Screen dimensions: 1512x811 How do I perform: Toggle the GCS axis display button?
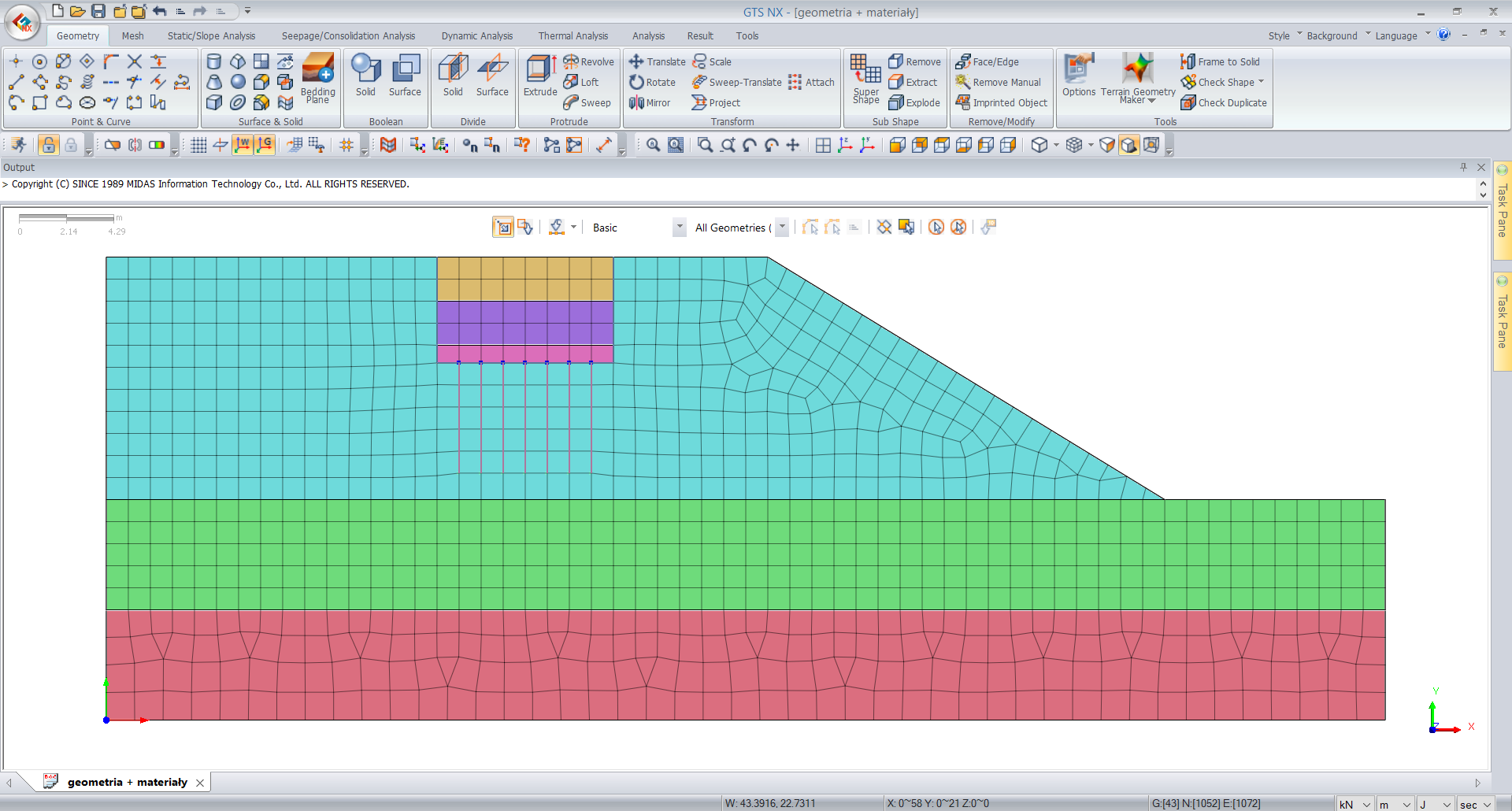pos(265,145)
